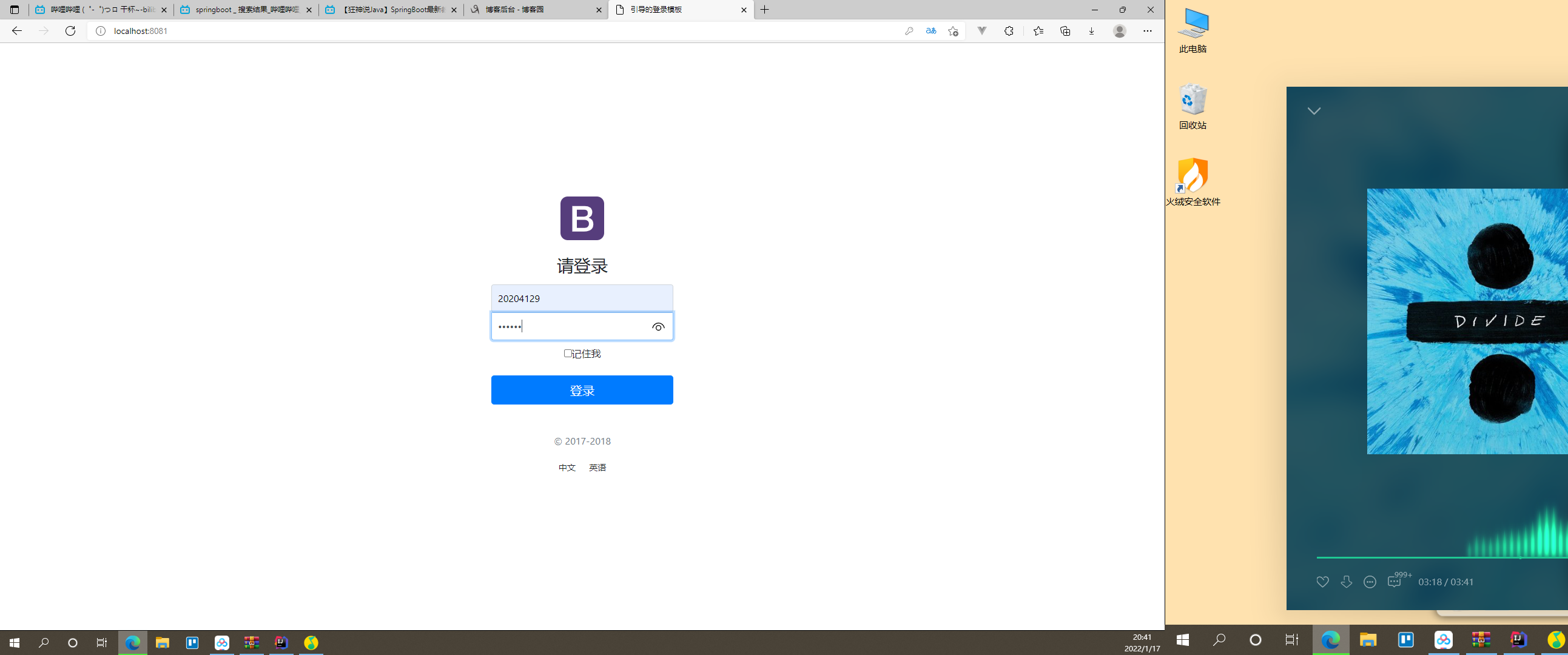The image size is (1568, 655).
Task: Open the browser extensions icon
Action: pos(1009,31)
